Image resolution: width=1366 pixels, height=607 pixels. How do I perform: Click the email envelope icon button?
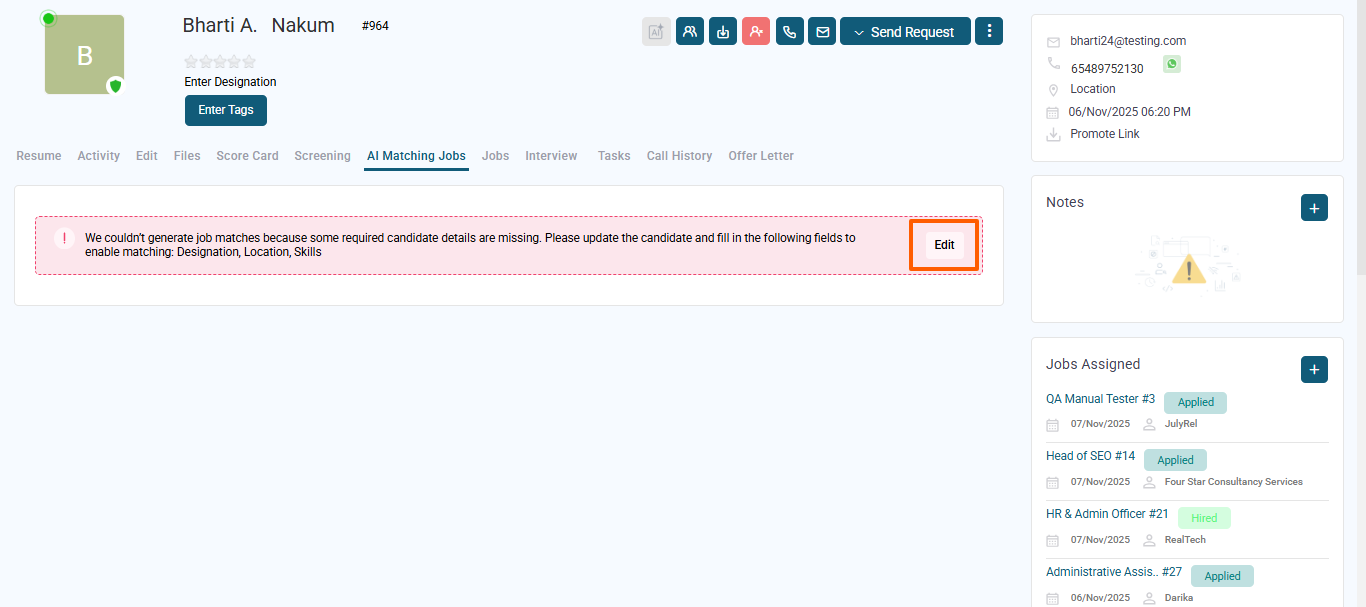click(822, 32)
